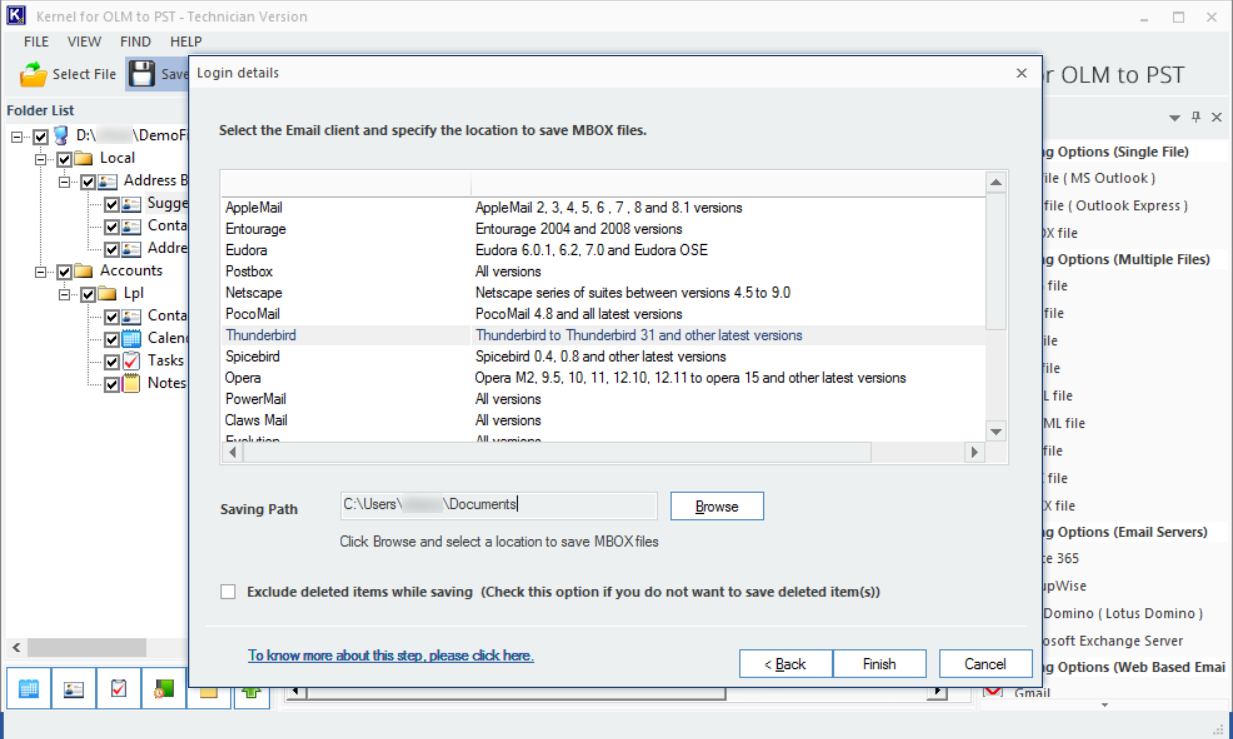Open the FIND menu

click(x=135, y=41)
